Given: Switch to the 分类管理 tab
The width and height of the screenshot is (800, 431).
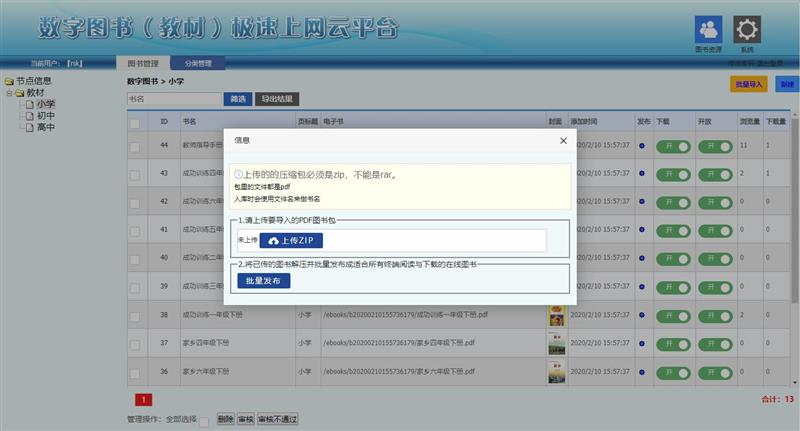Looking at the screenshot, I should (198, 63).
